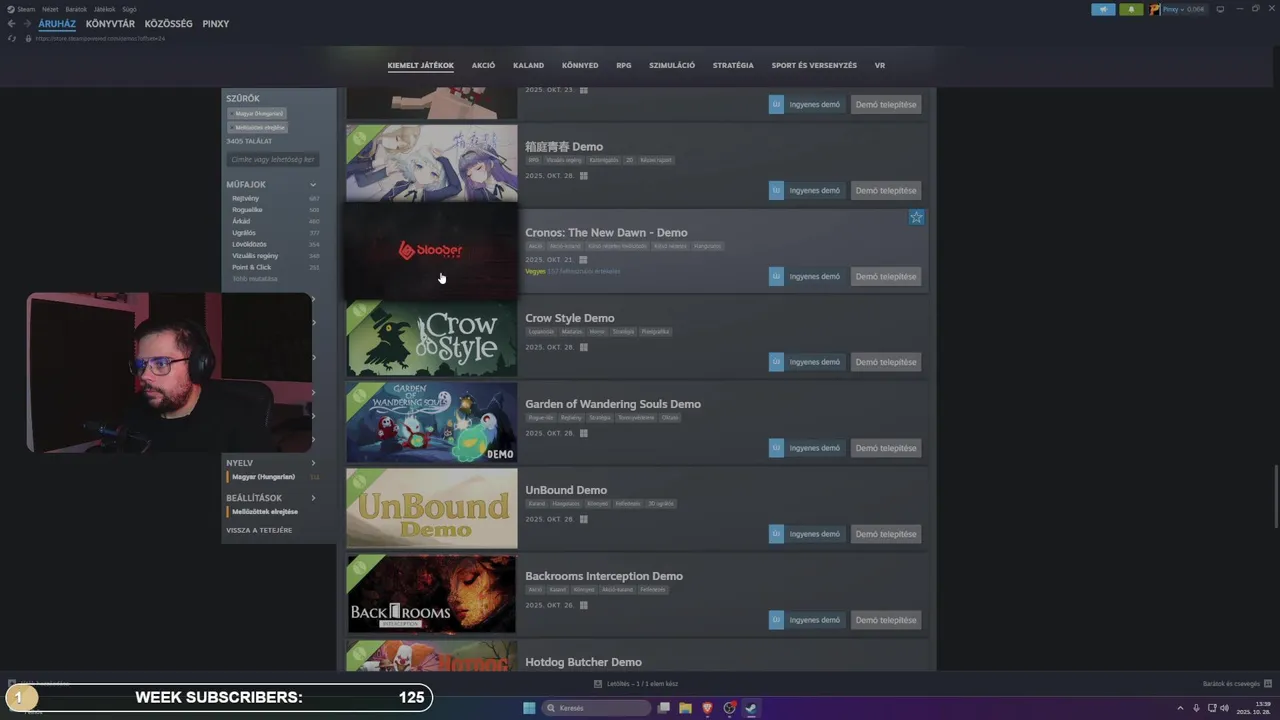Click the Windows platform icon under Crow Style Demo
The width and height of the screenshot is (1280, 720).
584,347
